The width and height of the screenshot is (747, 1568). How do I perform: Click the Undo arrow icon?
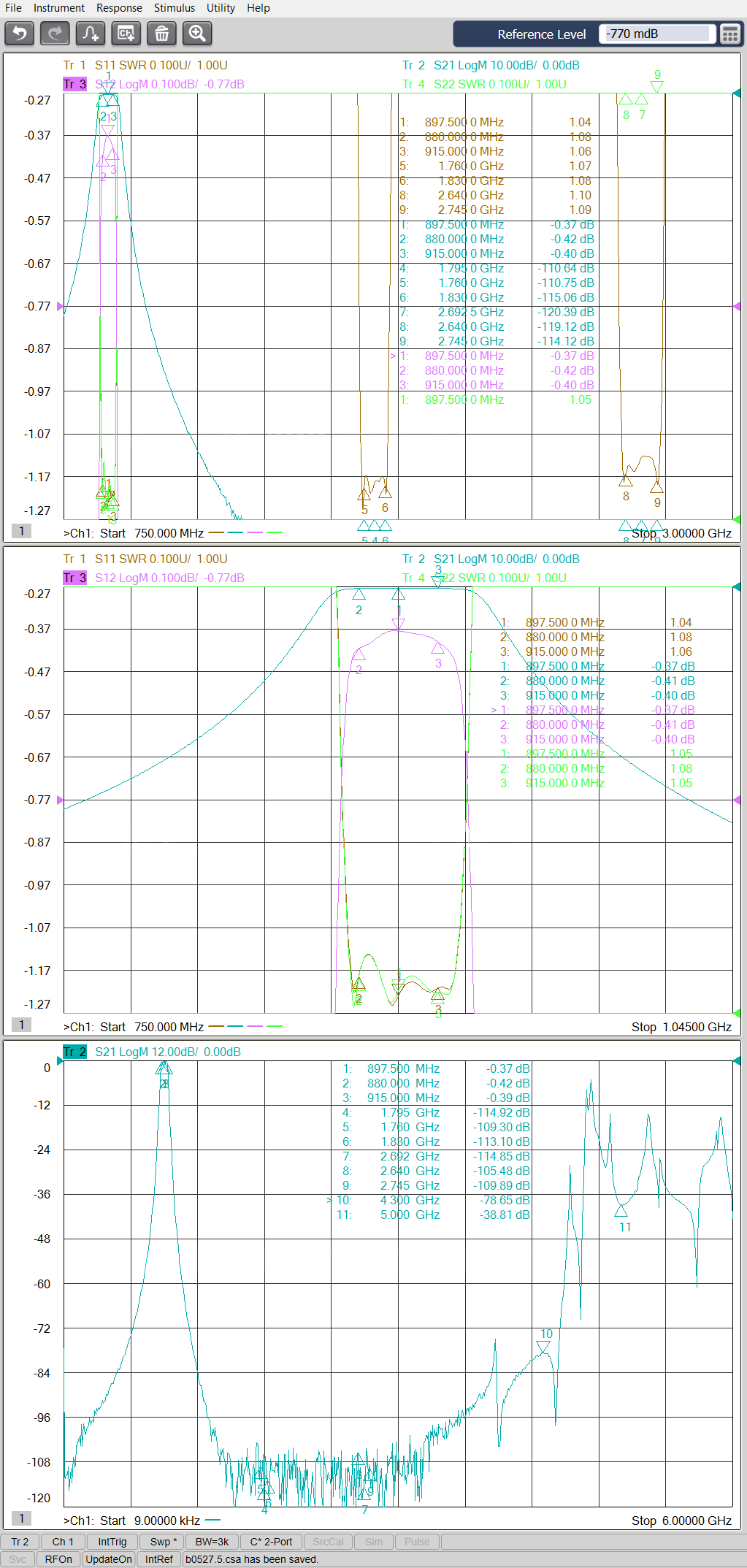coord(20,34)
